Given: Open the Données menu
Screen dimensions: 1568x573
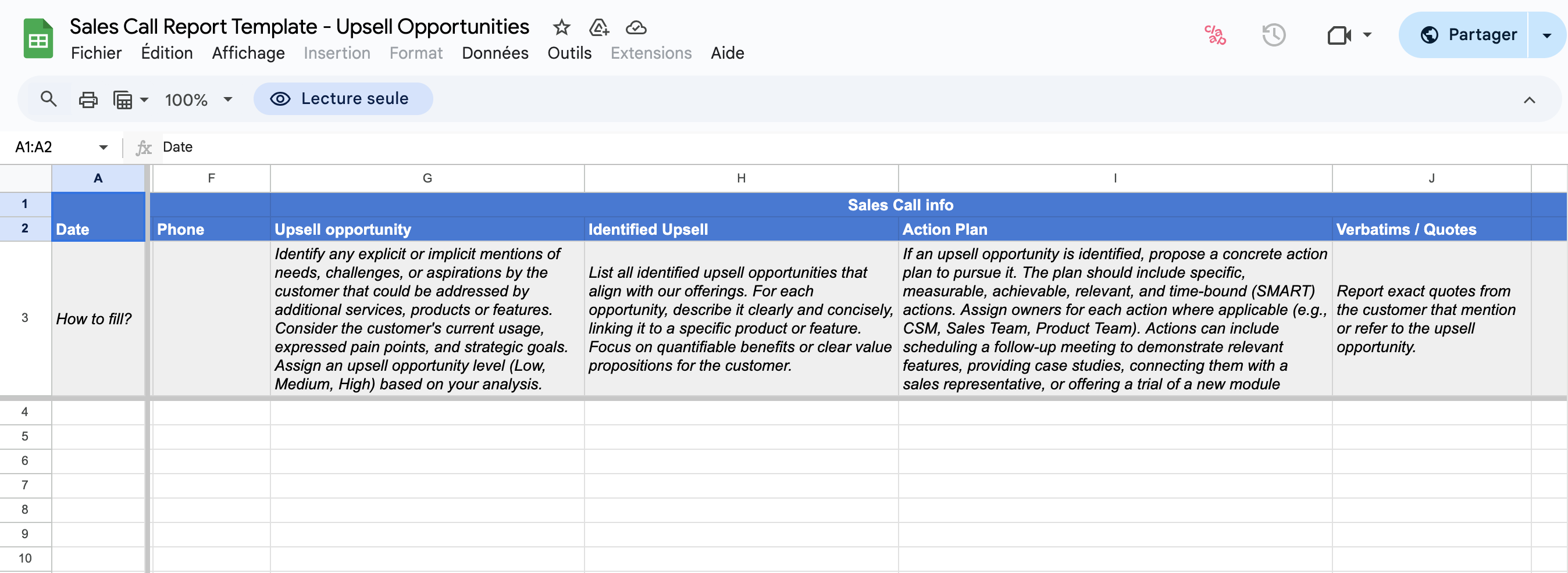Looking at the screenshot, I should click(494, 53).
